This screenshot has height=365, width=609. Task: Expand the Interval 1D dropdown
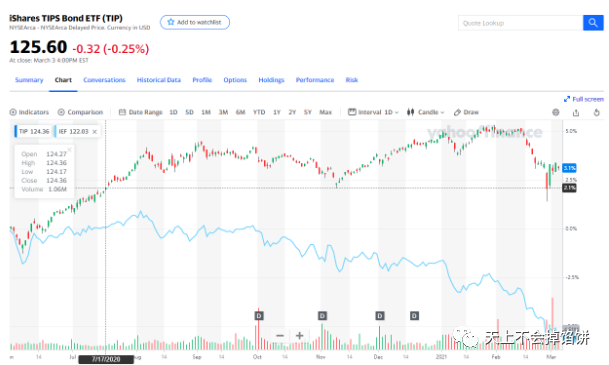click(373, 112)
